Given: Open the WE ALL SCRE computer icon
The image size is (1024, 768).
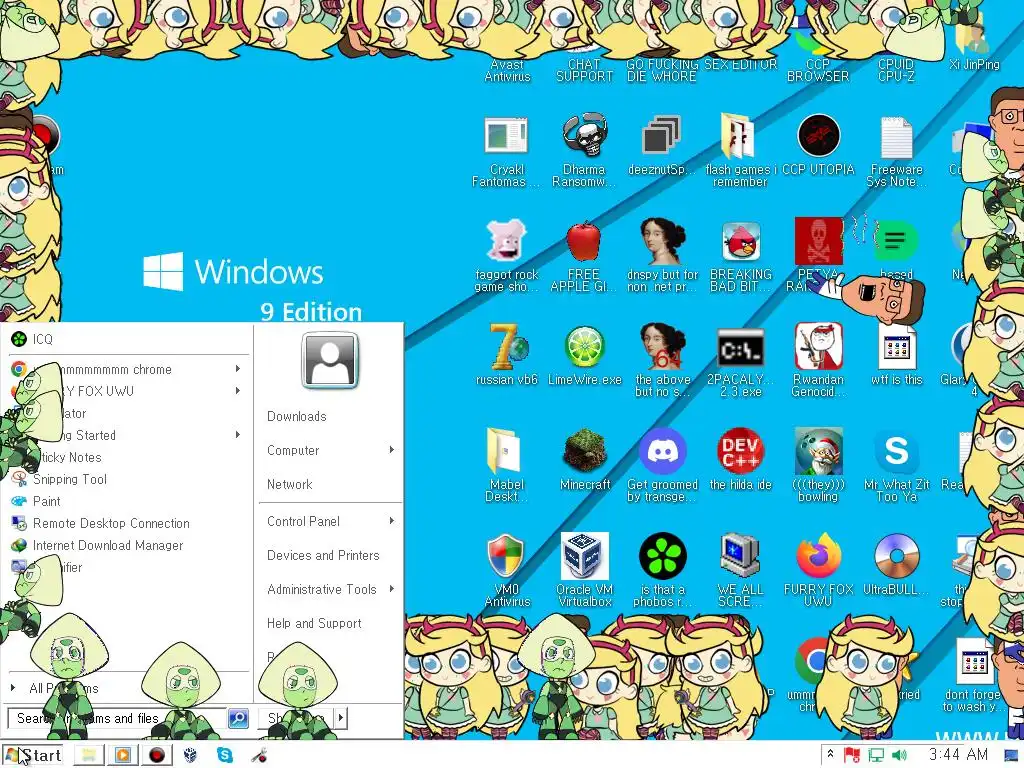Looking at the screenshot, I should coord(740,556).
